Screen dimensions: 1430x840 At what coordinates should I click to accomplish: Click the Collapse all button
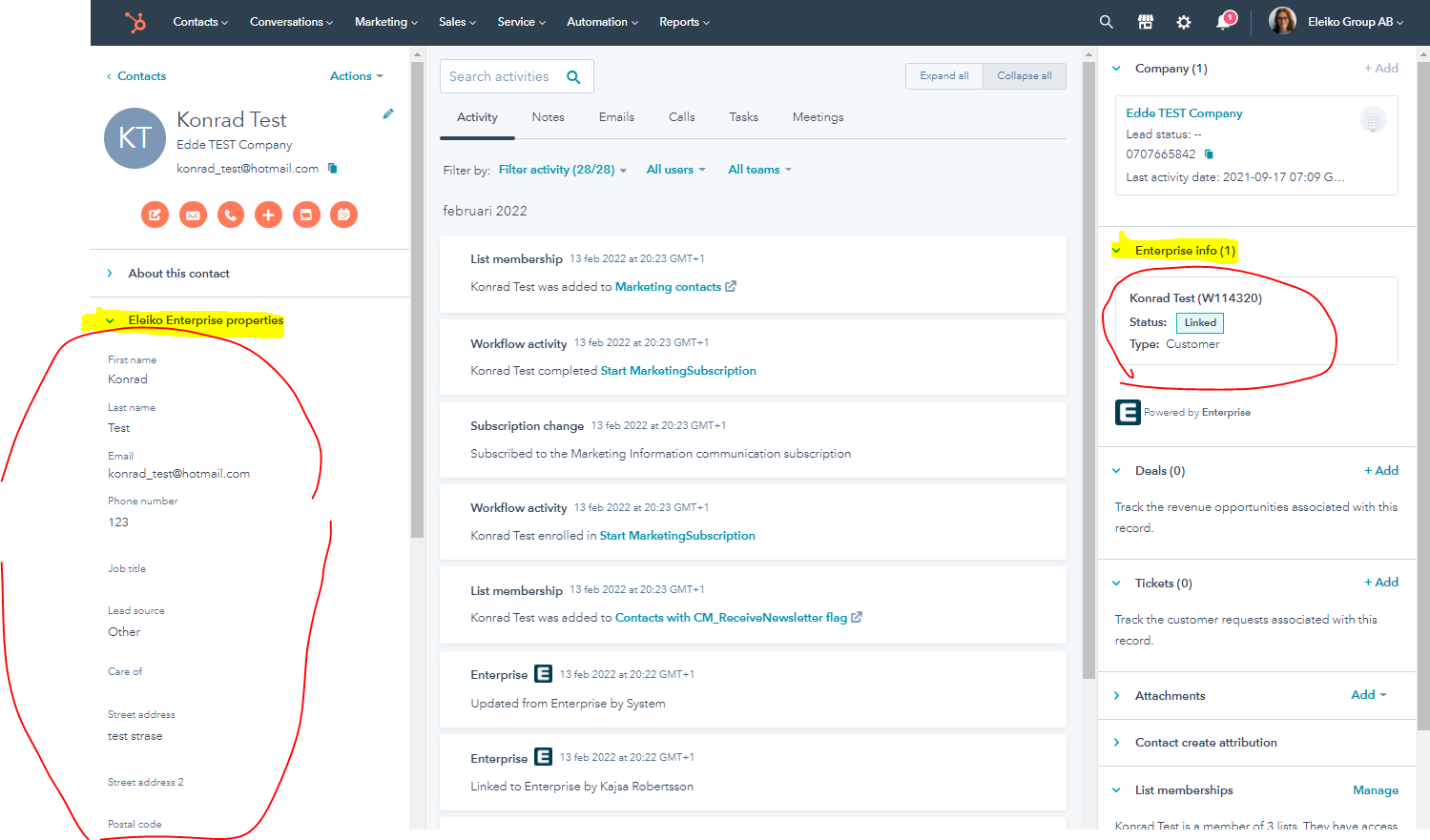1024,76
